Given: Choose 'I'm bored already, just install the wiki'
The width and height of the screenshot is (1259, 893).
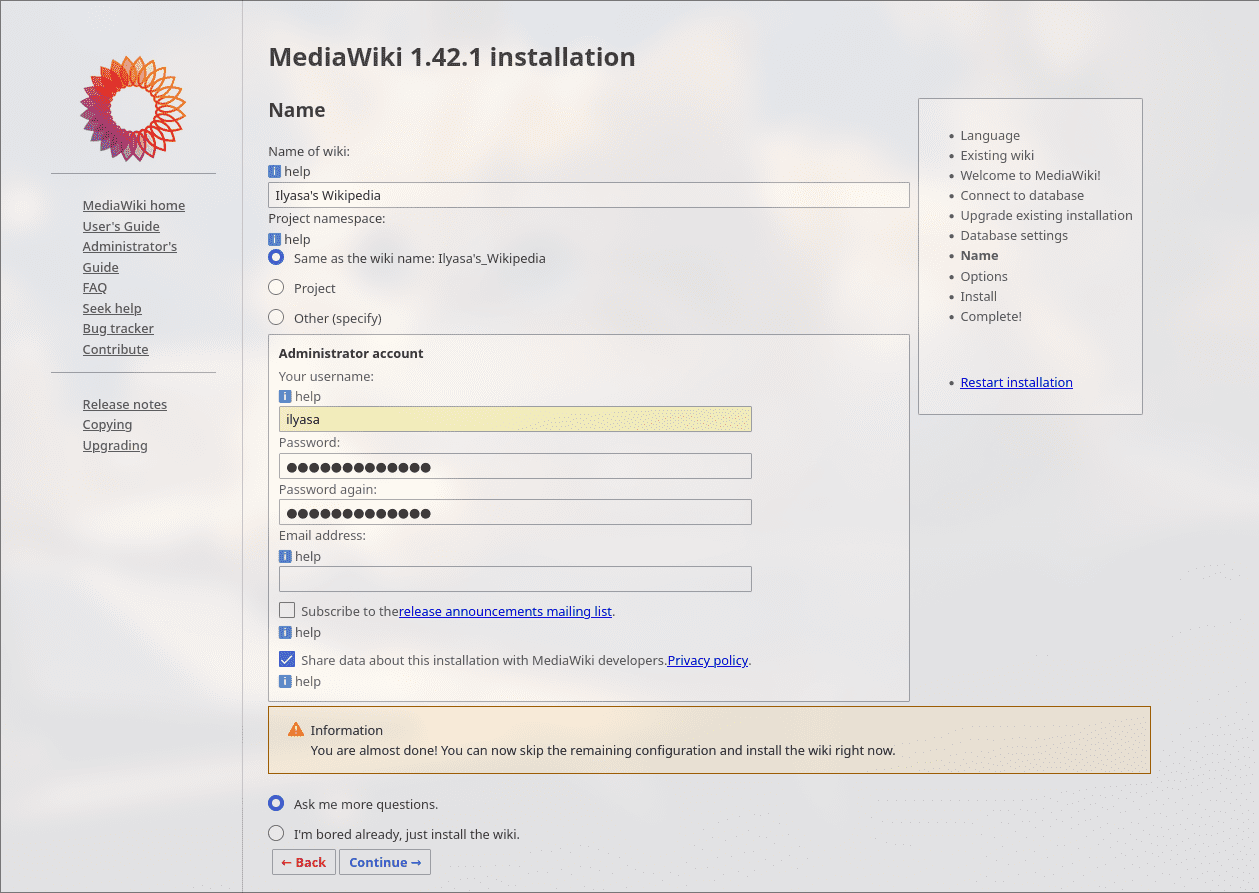Looking at the screenshot, I should click(276, 833).
